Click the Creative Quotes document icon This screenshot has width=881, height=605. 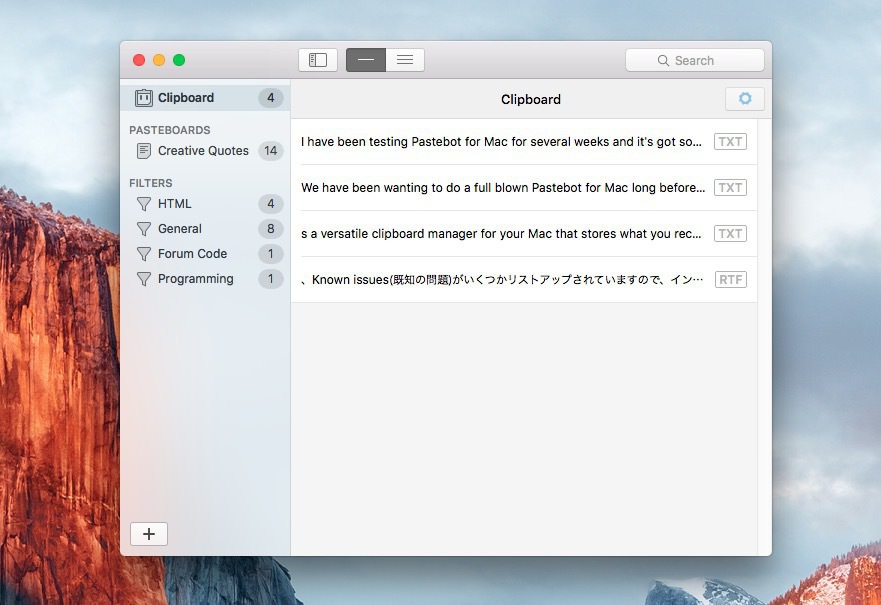[144, 151]
